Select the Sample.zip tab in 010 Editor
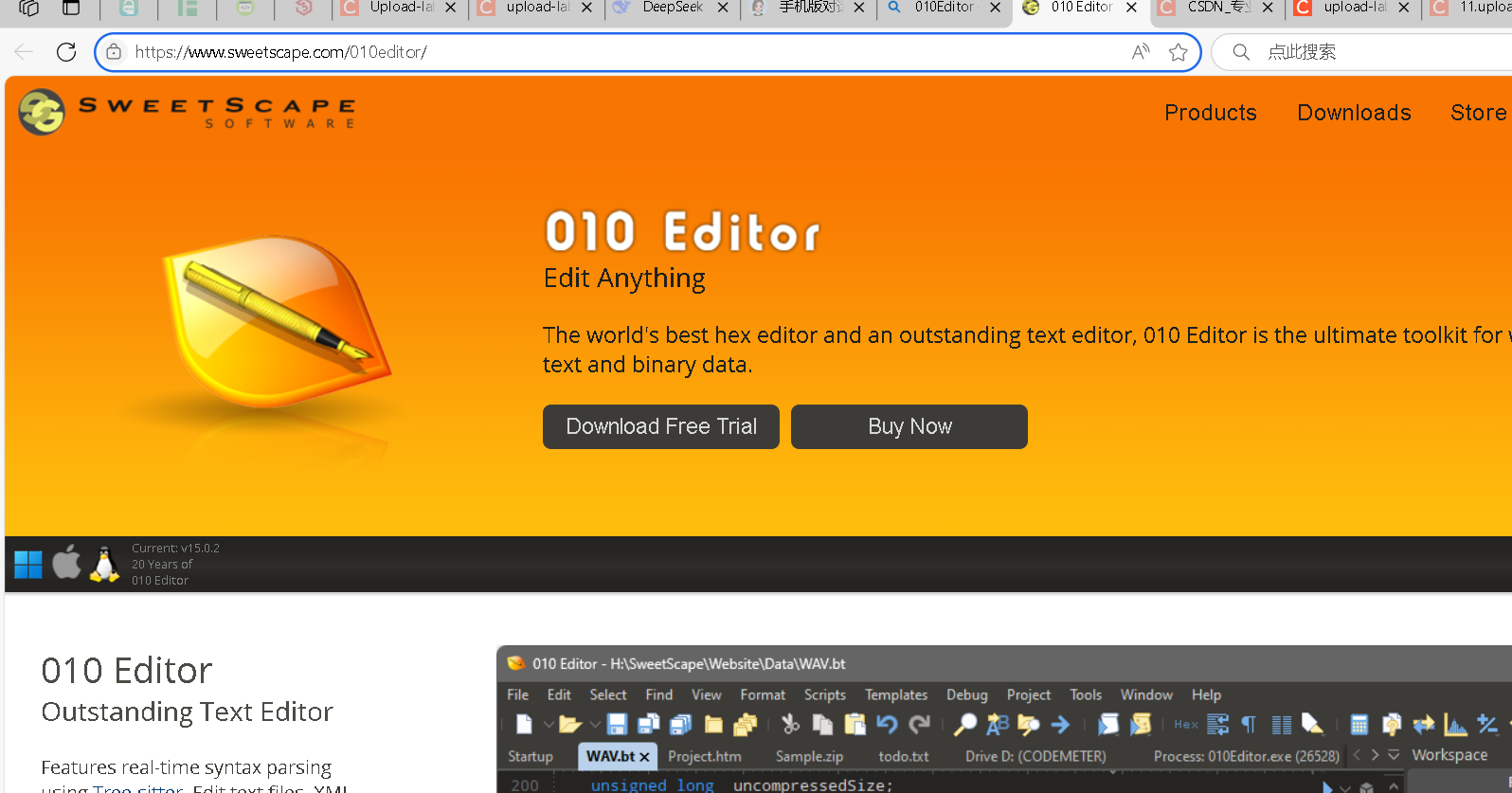This screenshot has height=793, width=1512. point(809,756)
